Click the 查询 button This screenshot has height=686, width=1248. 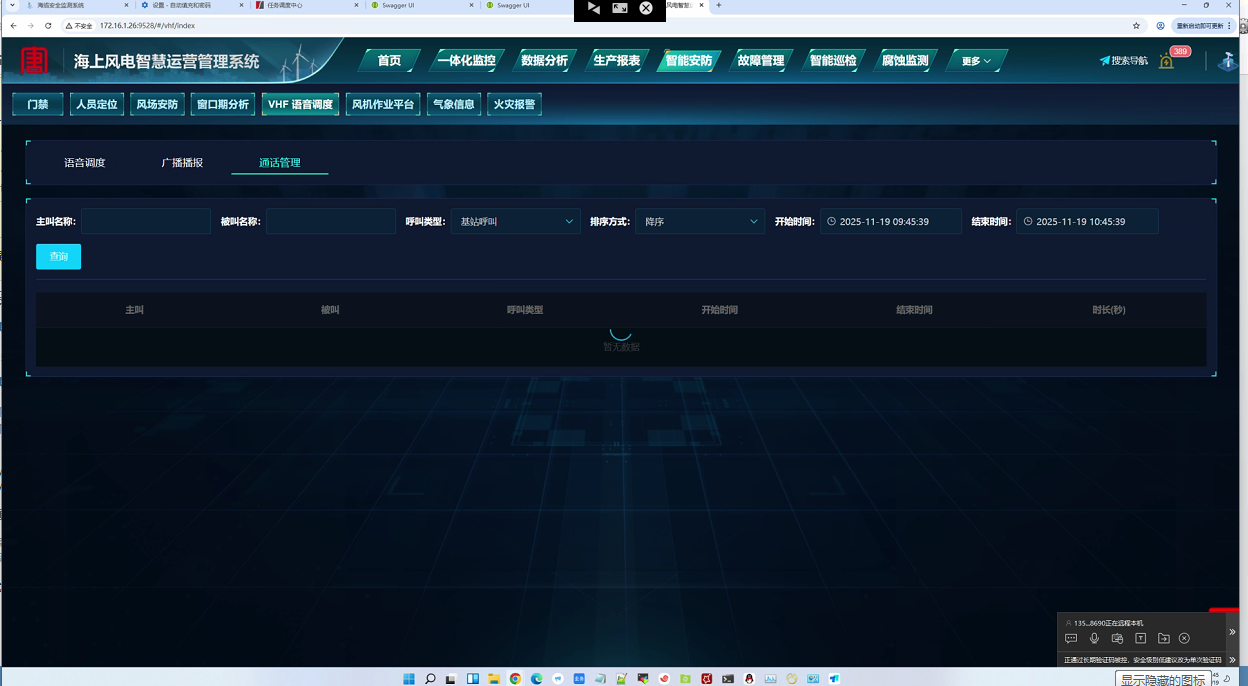[58, 257]
